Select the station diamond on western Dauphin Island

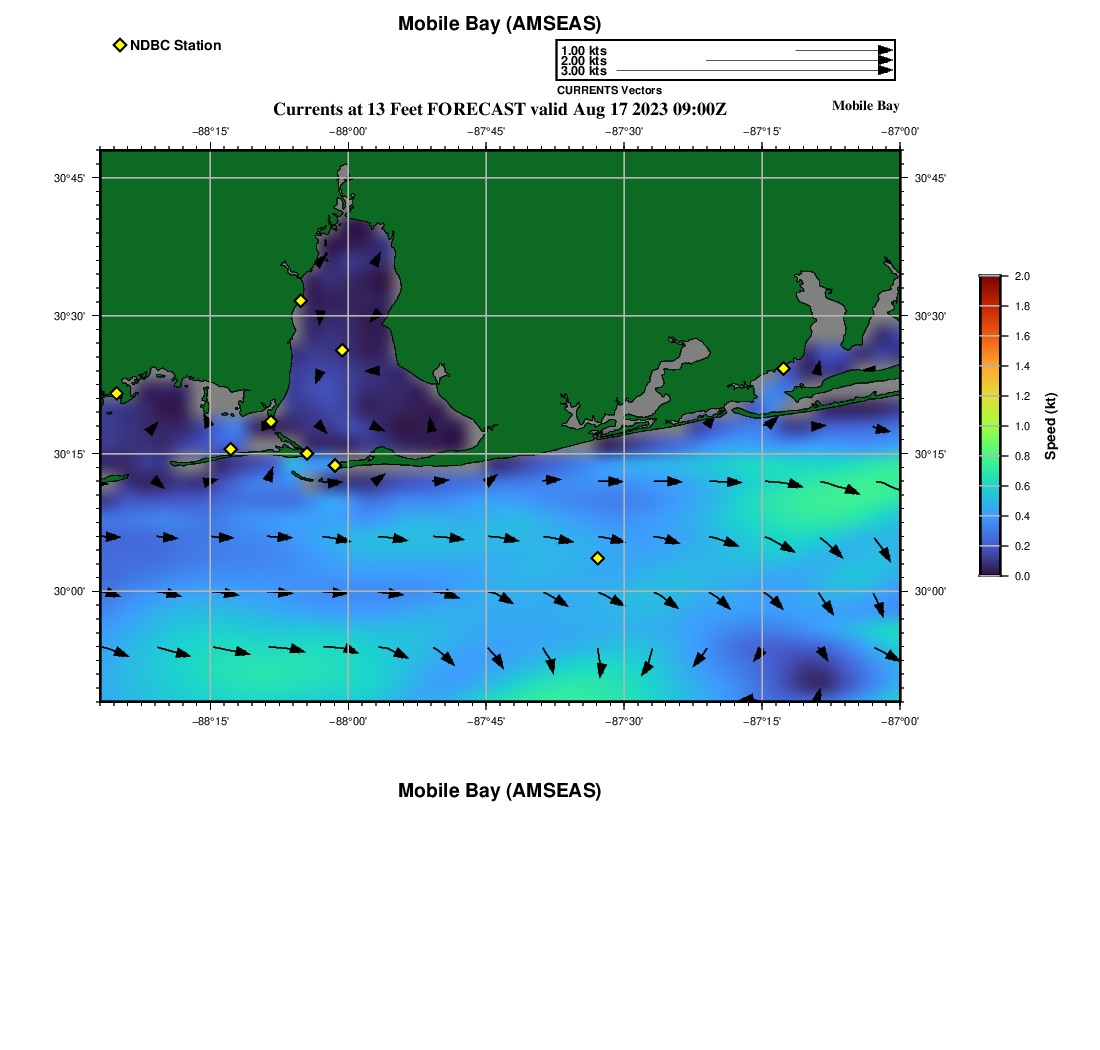tap(231, 449)
